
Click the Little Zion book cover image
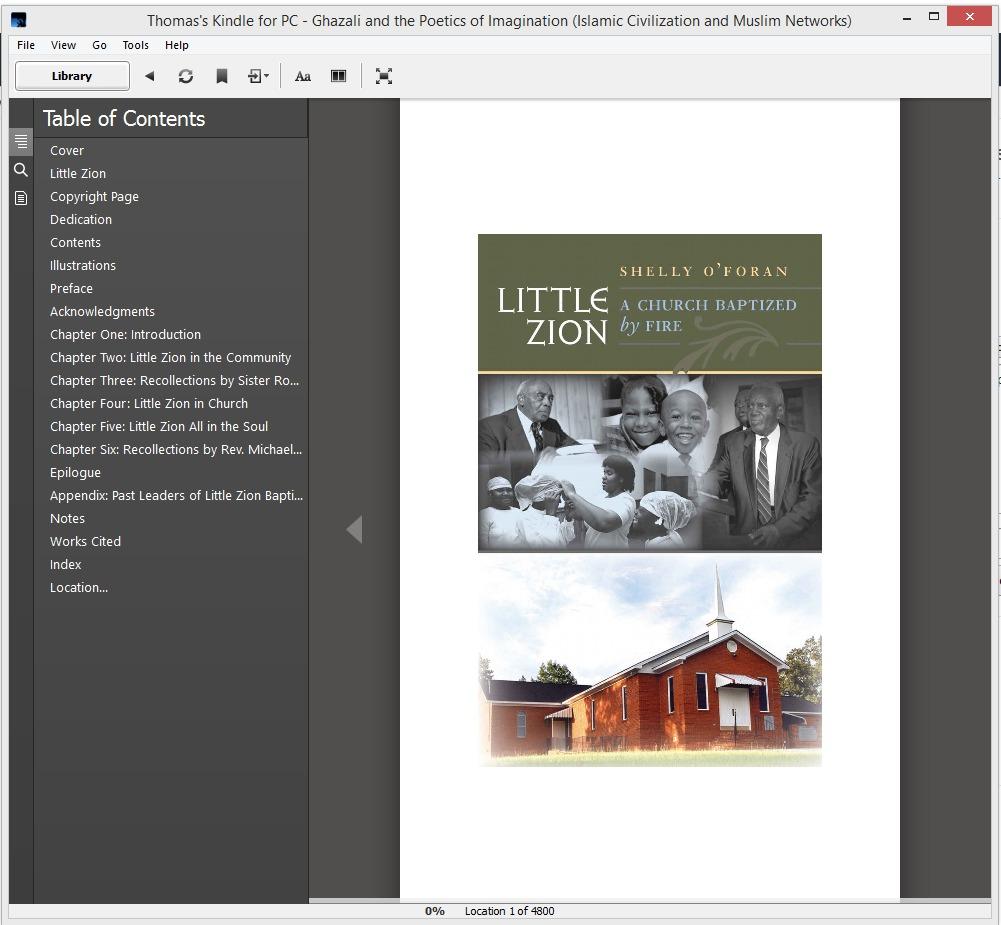[649, 500]
